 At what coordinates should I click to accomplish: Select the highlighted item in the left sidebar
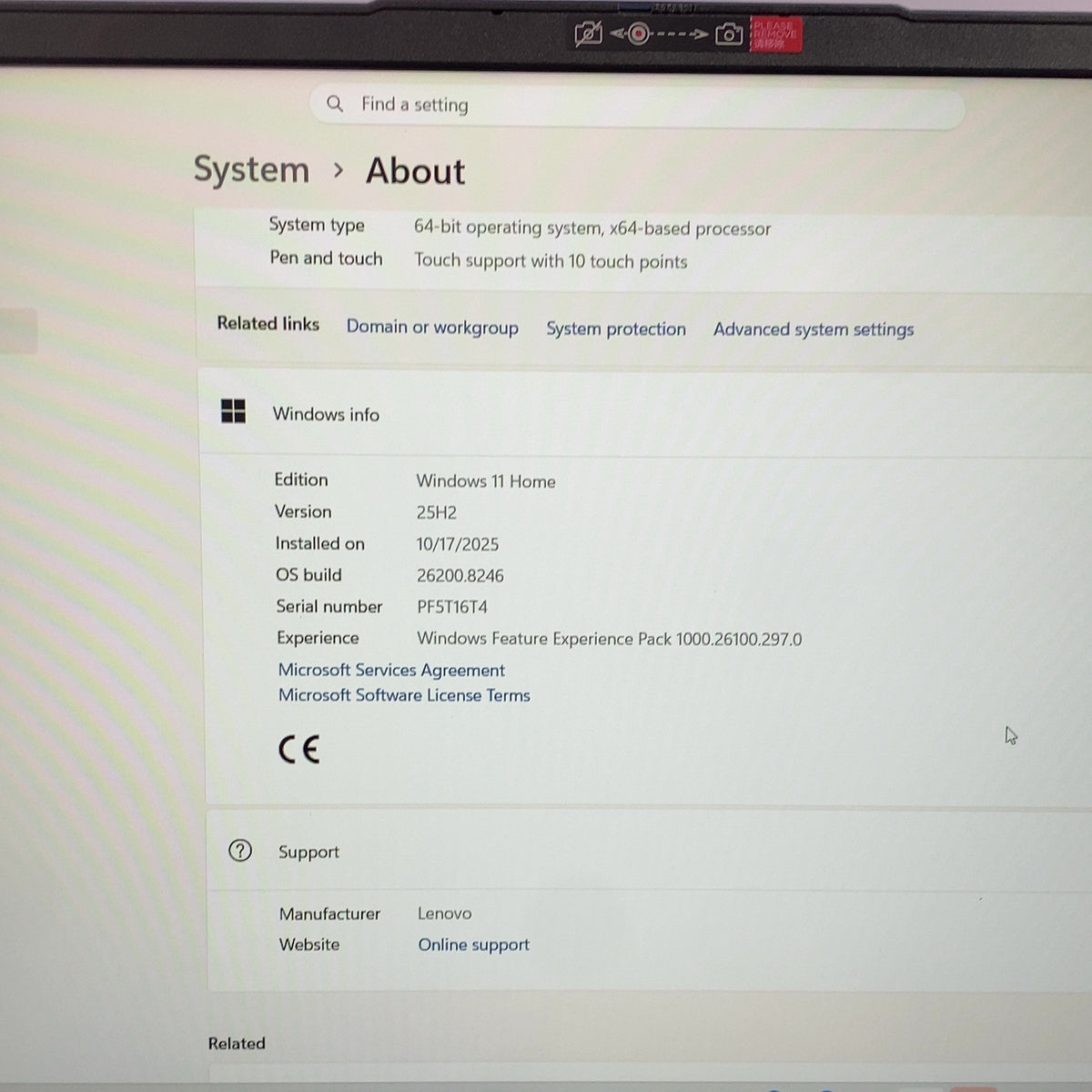point(18,330)
